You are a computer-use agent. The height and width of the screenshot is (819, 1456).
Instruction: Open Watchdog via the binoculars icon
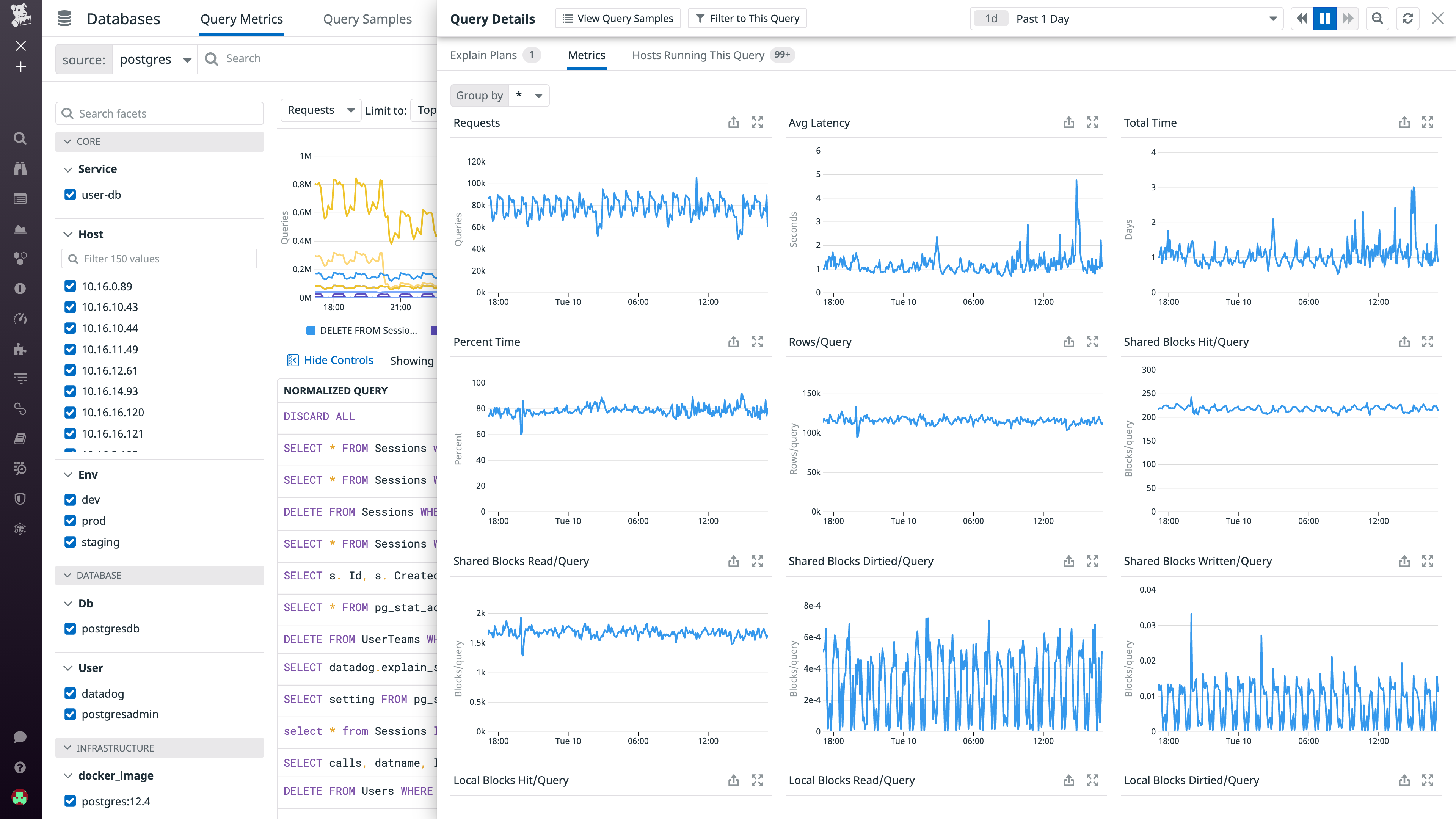pyautogui.click(x=20, y=168)
